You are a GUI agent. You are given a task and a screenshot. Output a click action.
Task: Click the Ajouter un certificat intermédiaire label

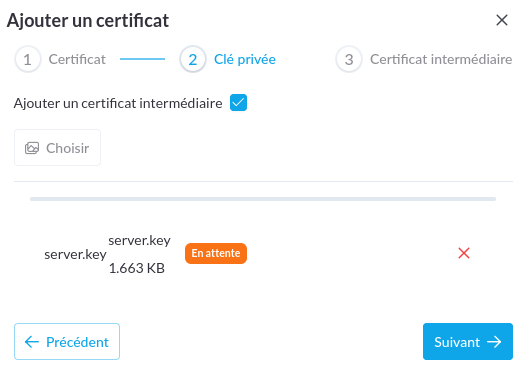click(118, 103)
